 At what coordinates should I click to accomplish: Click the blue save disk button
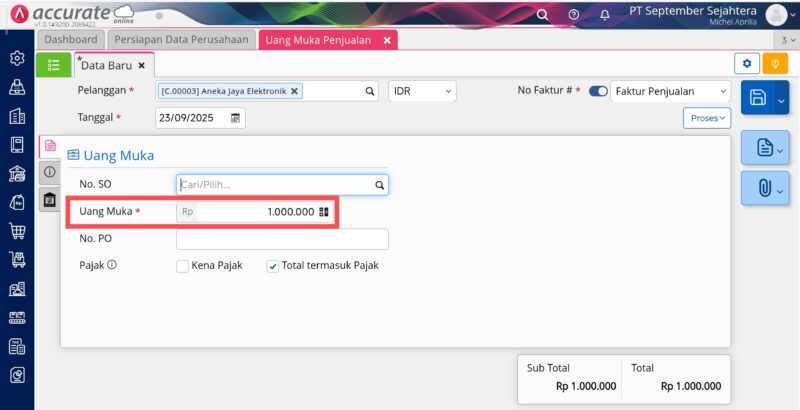(x=758, y=97)
